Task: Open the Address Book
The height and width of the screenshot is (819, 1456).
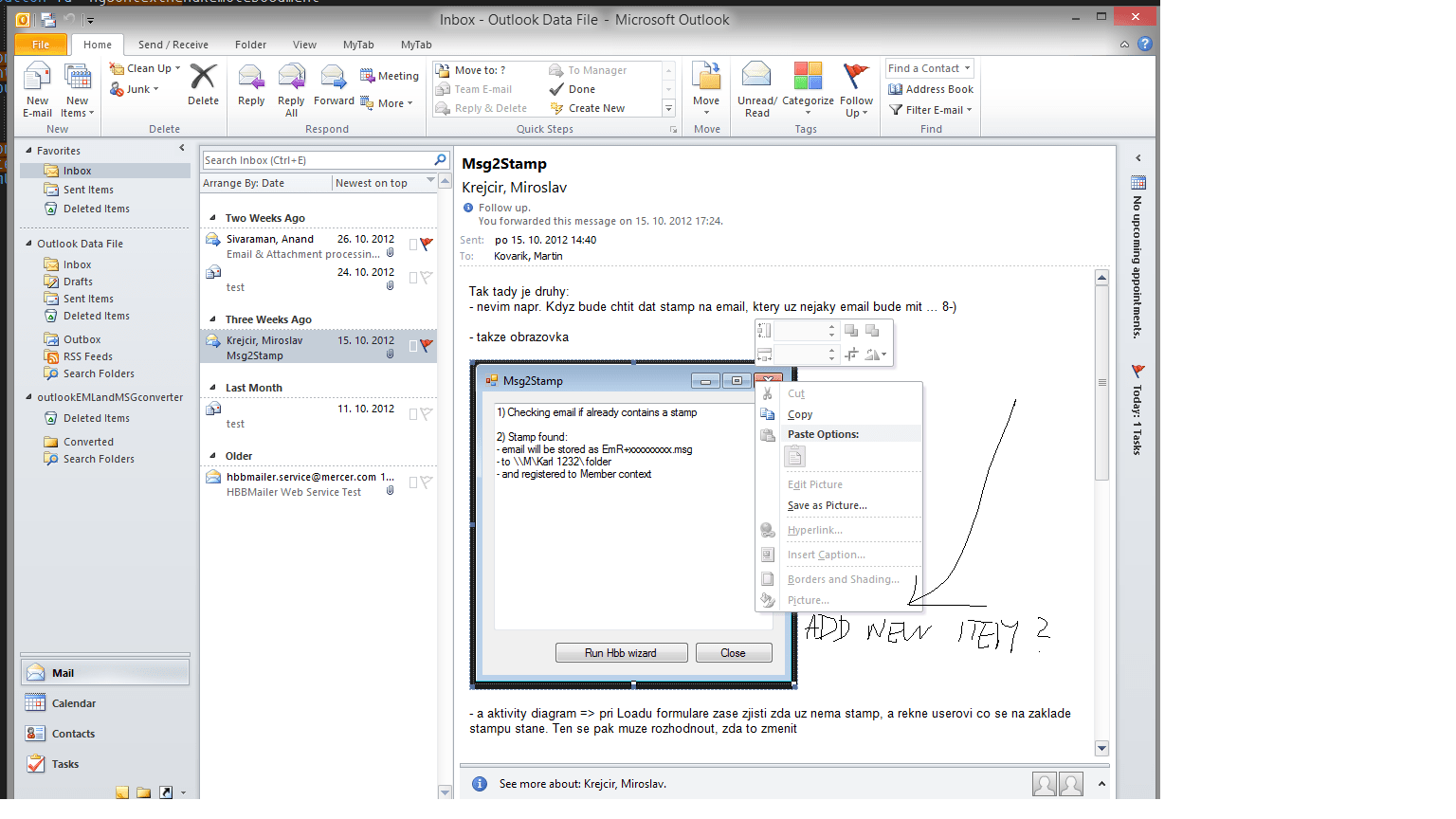Action: tap(931, 89)
